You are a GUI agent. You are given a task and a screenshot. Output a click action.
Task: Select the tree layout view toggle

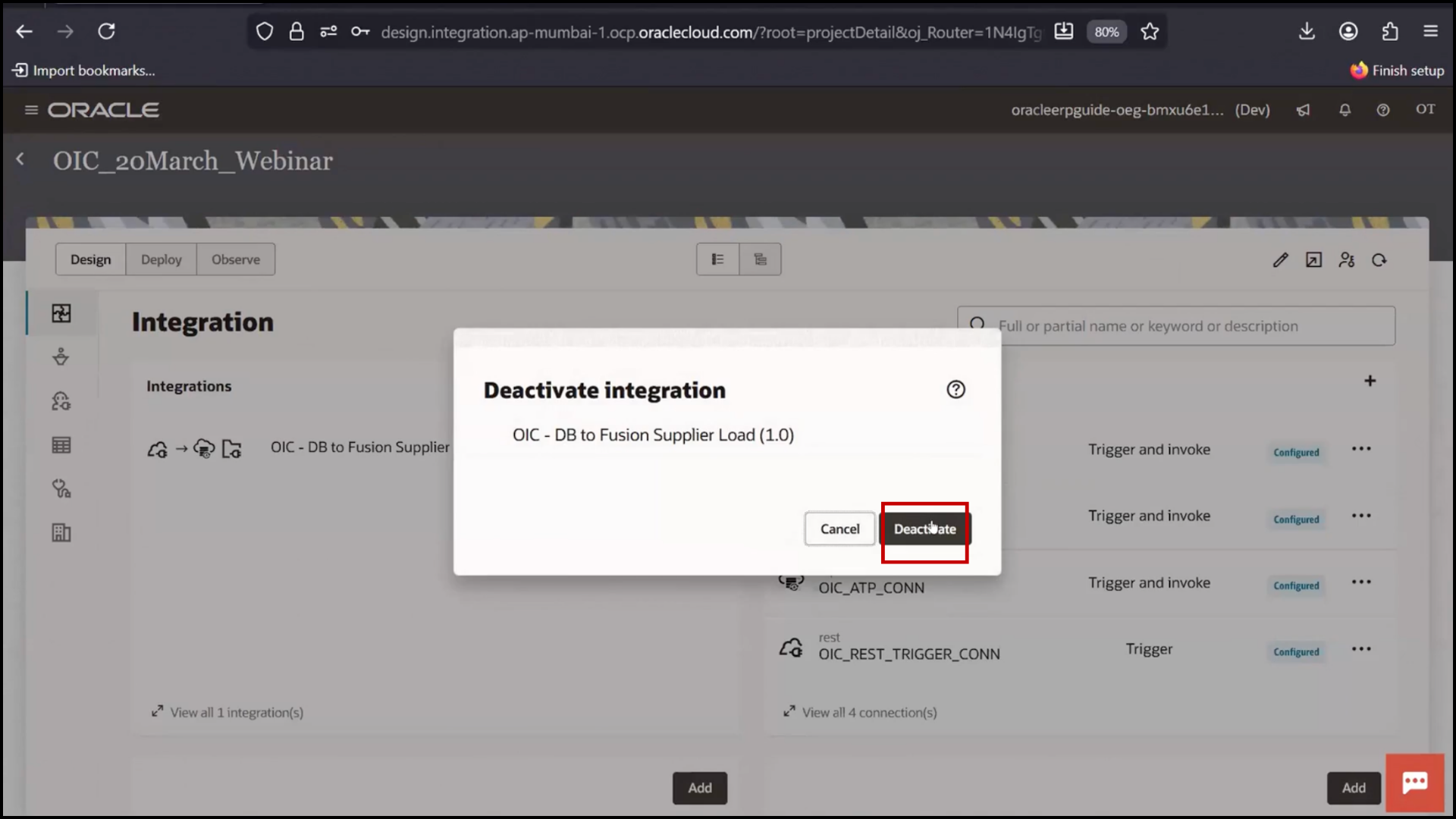(x=760, y=259)
